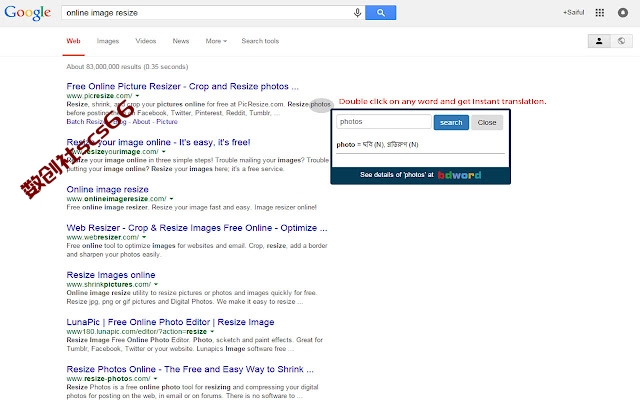Select global results globe icon

pos(622,41)
